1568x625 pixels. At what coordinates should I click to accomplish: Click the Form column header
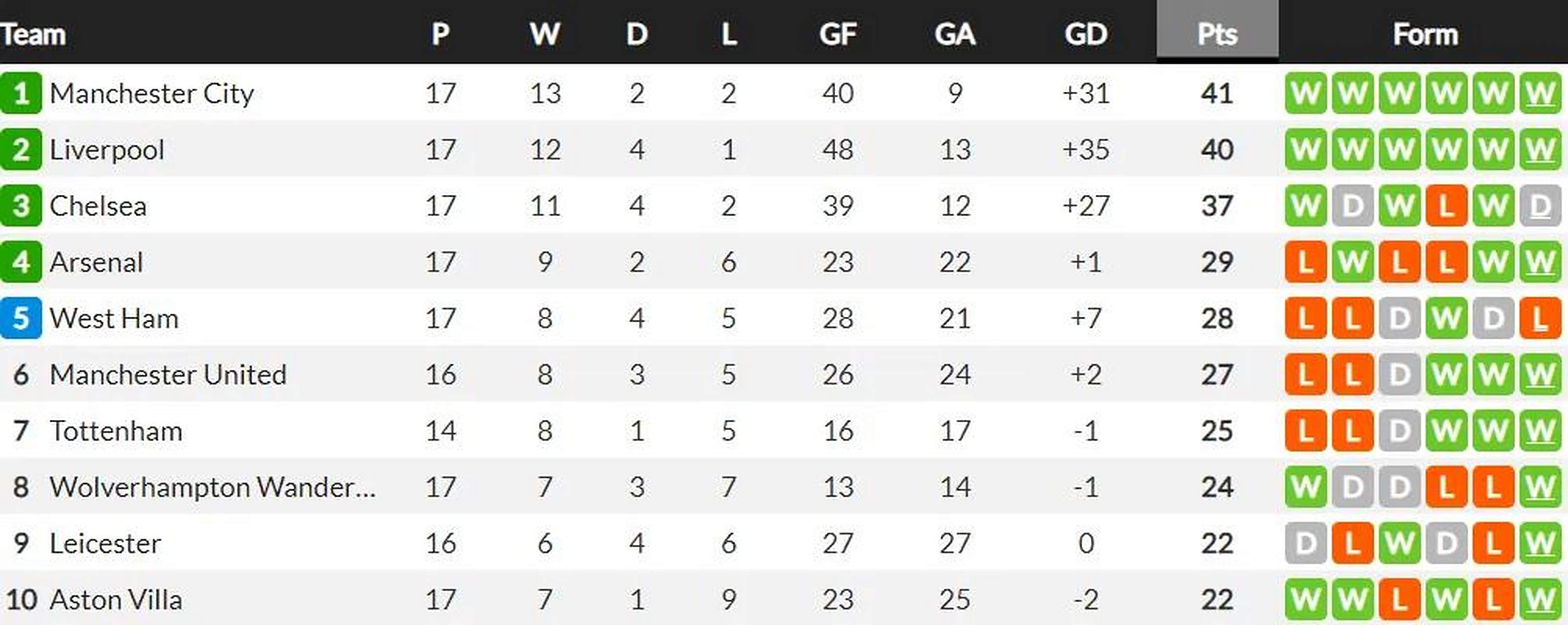(1425, 34)
